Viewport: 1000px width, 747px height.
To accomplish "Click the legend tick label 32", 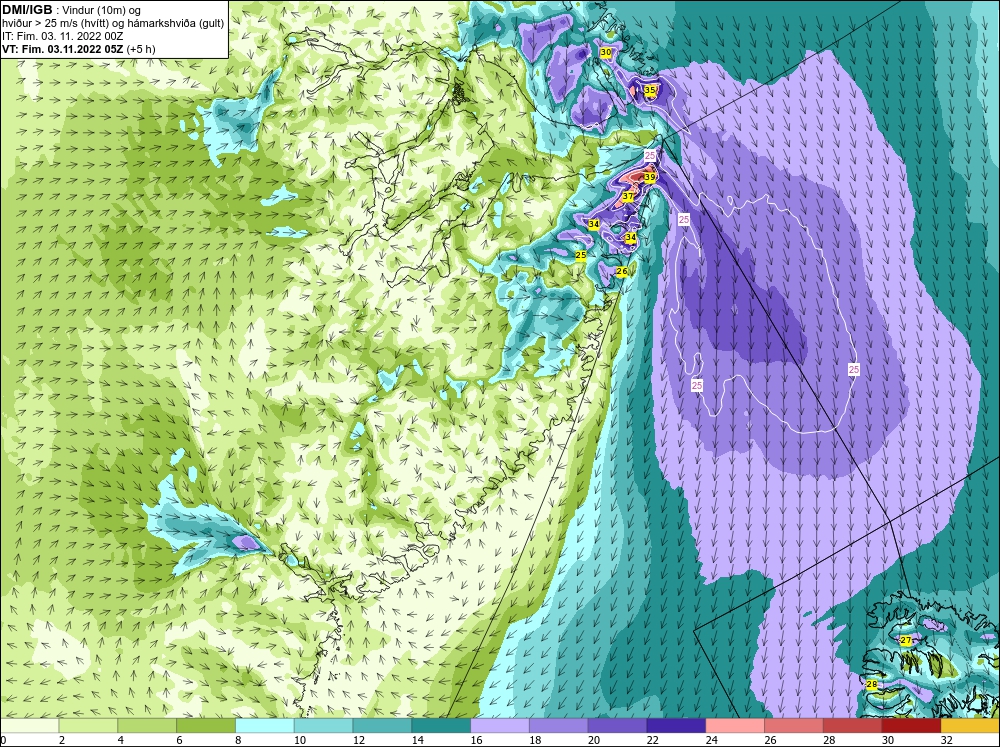I will click(x=946, y=740).
